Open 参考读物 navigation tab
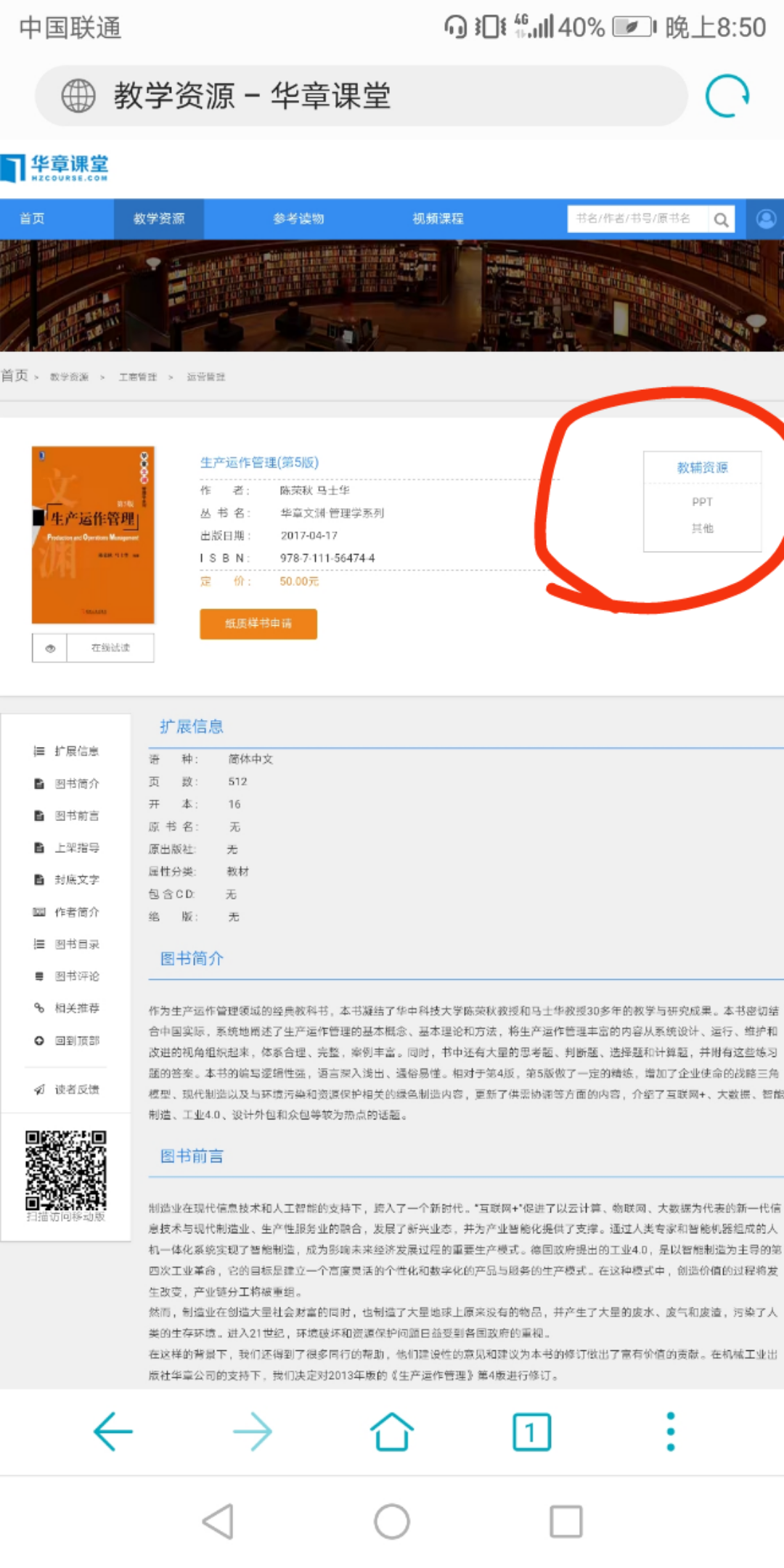This screenshot has height=1568, width=784. point(298,219)
